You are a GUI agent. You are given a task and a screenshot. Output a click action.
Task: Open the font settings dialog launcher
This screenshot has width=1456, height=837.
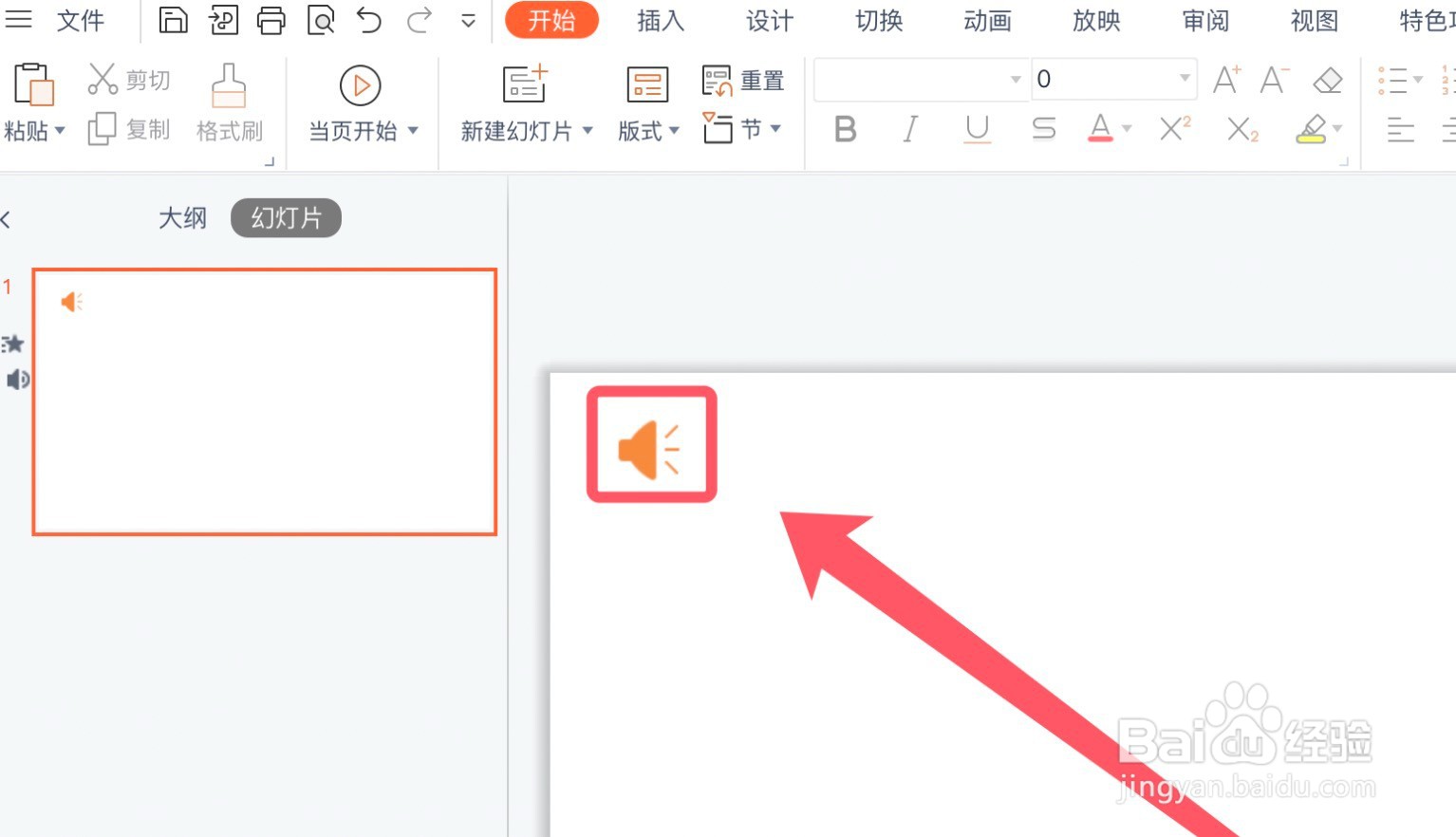point(1344,162)
